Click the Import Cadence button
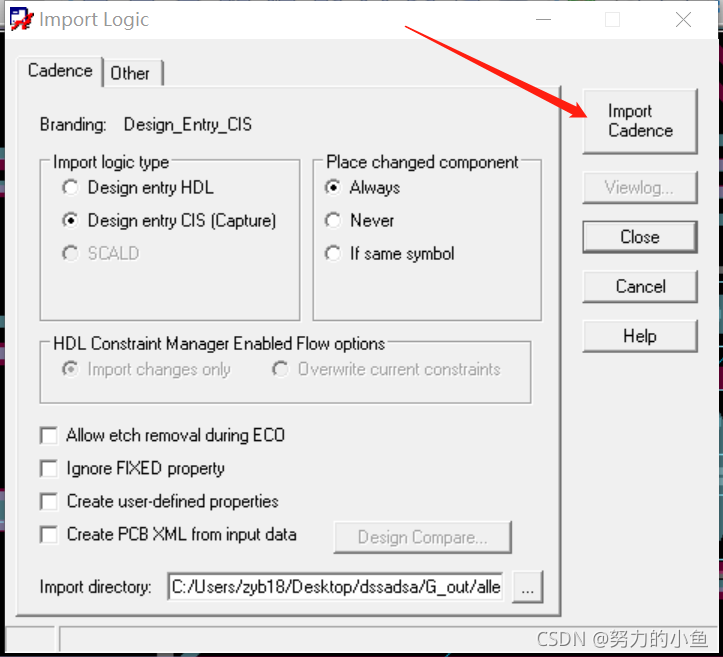 (640, 121)
